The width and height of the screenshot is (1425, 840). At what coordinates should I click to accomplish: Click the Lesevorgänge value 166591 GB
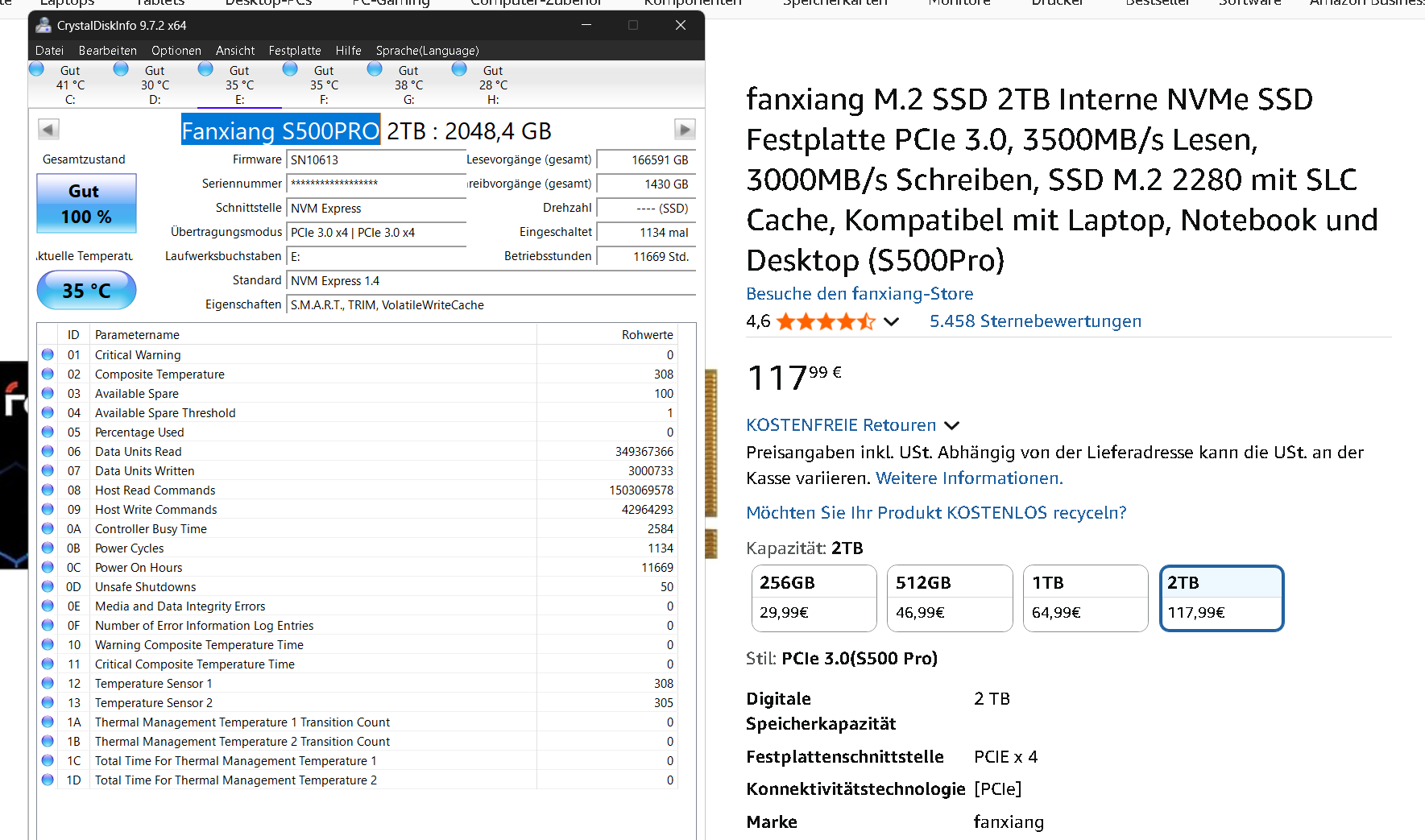(646, 160)
